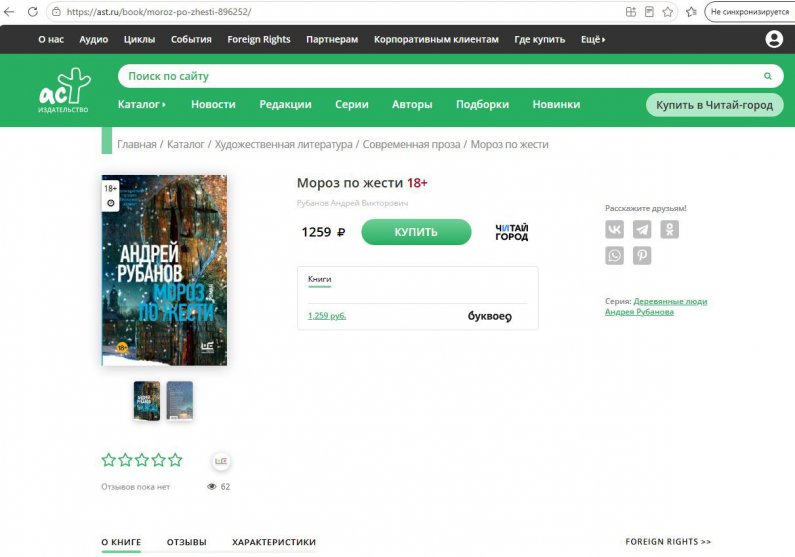Open the Где купить menu item
Viewport: 795px width, 557px height.
point(539,40)
